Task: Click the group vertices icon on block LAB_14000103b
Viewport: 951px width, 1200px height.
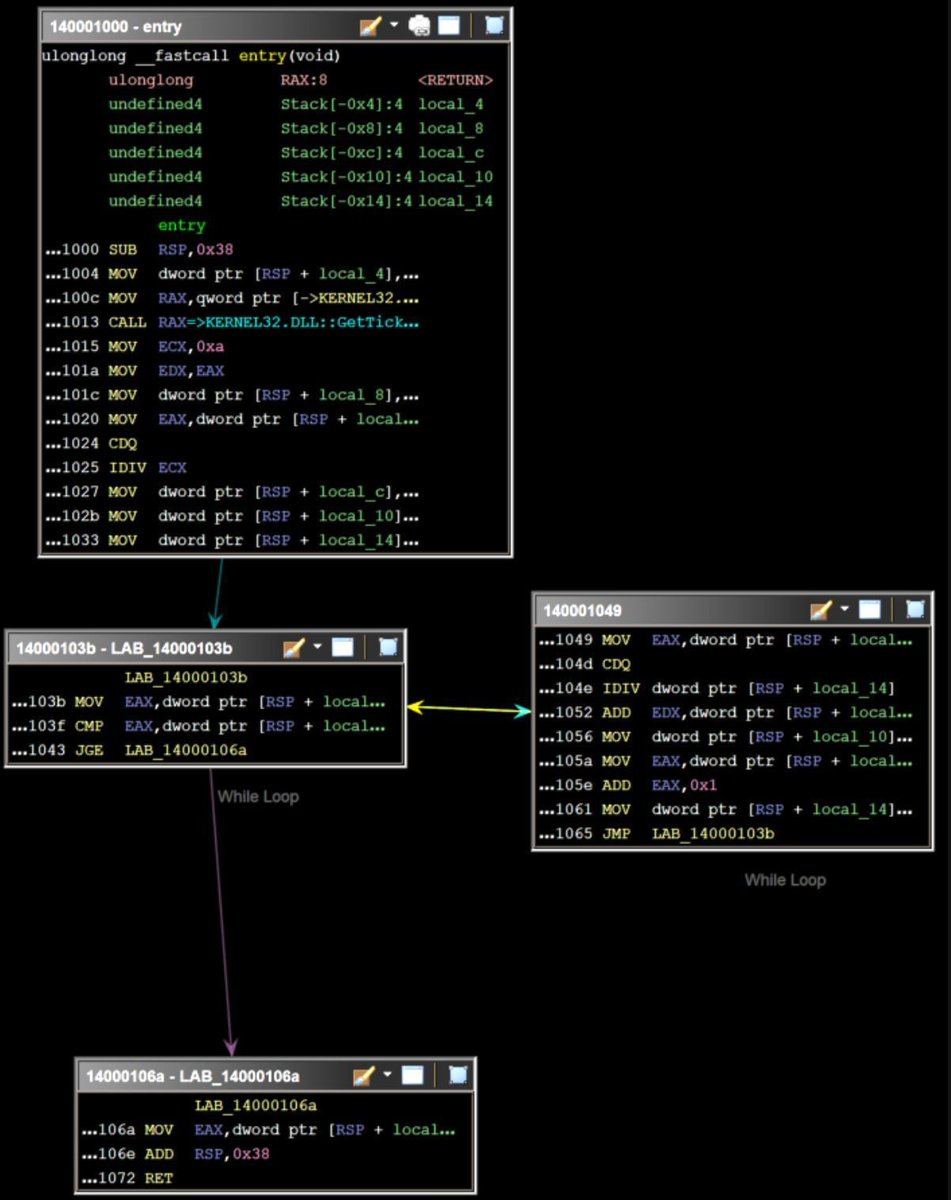Action: pyautogui.click(x=389, y=647)
